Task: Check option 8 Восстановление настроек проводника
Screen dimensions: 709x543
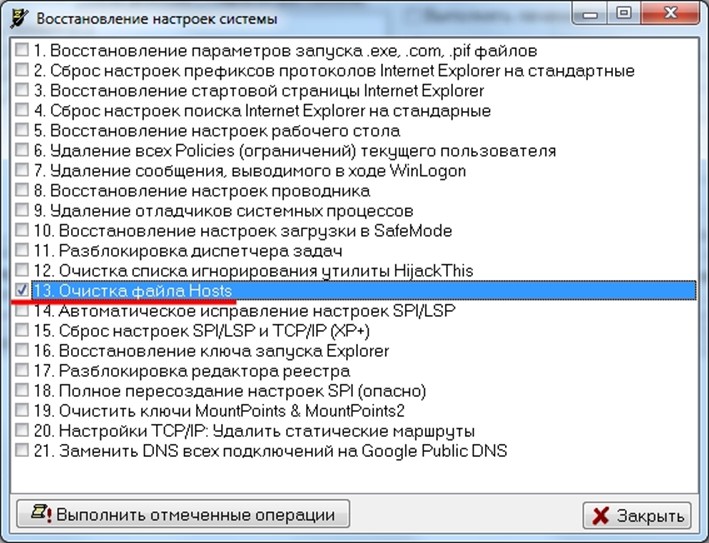Action: click(22, 190)
